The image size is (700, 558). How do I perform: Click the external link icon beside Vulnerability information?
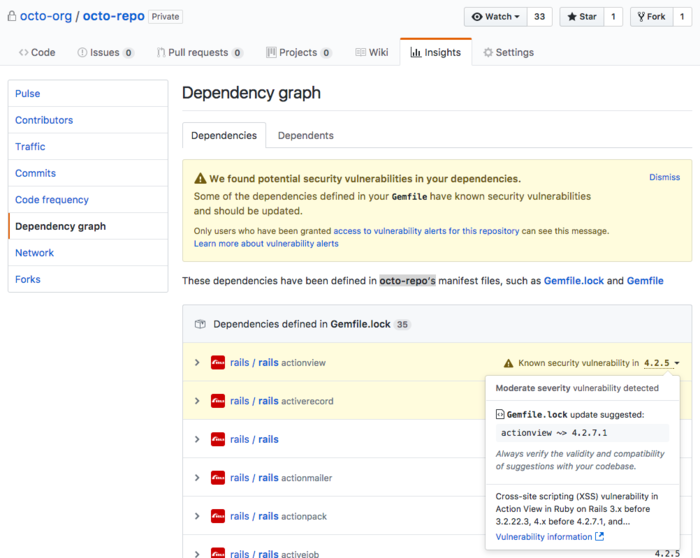600,537
